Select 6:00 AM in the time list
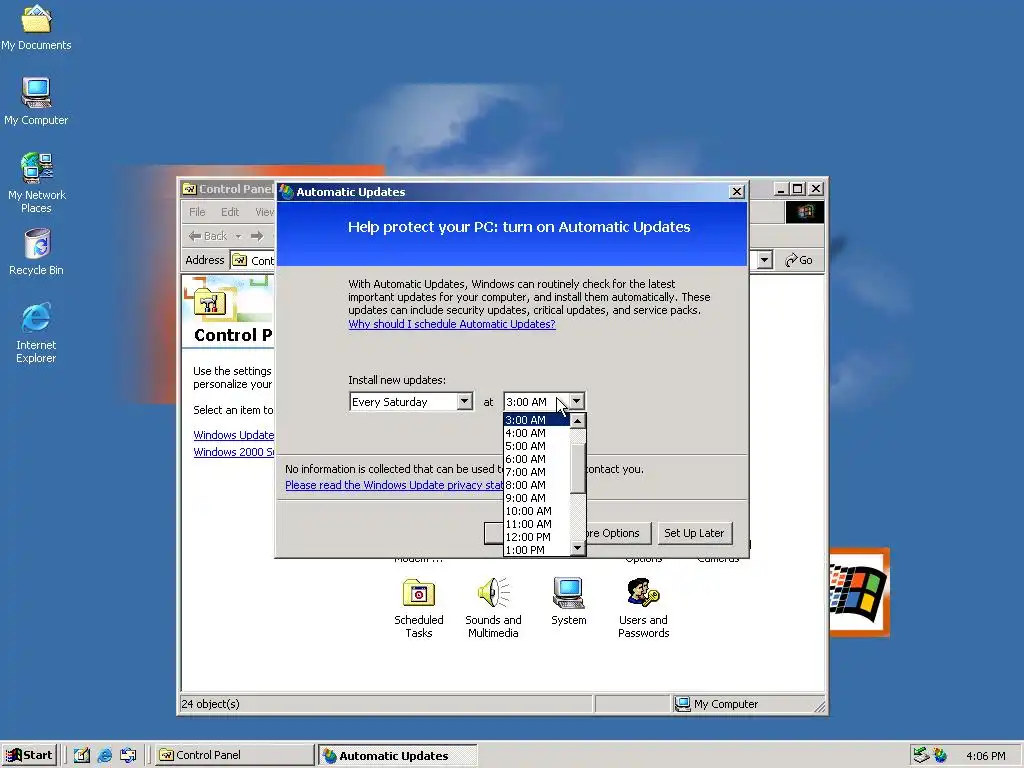Image resolution: width=1024 pixels, height=768 pixels. pos(536,459)
